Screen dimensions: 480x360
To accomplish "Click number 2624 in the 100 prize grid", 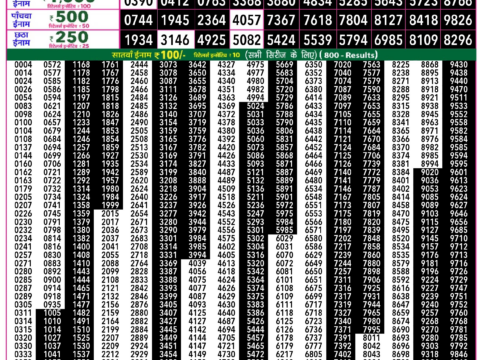I will tap(139, 189).
